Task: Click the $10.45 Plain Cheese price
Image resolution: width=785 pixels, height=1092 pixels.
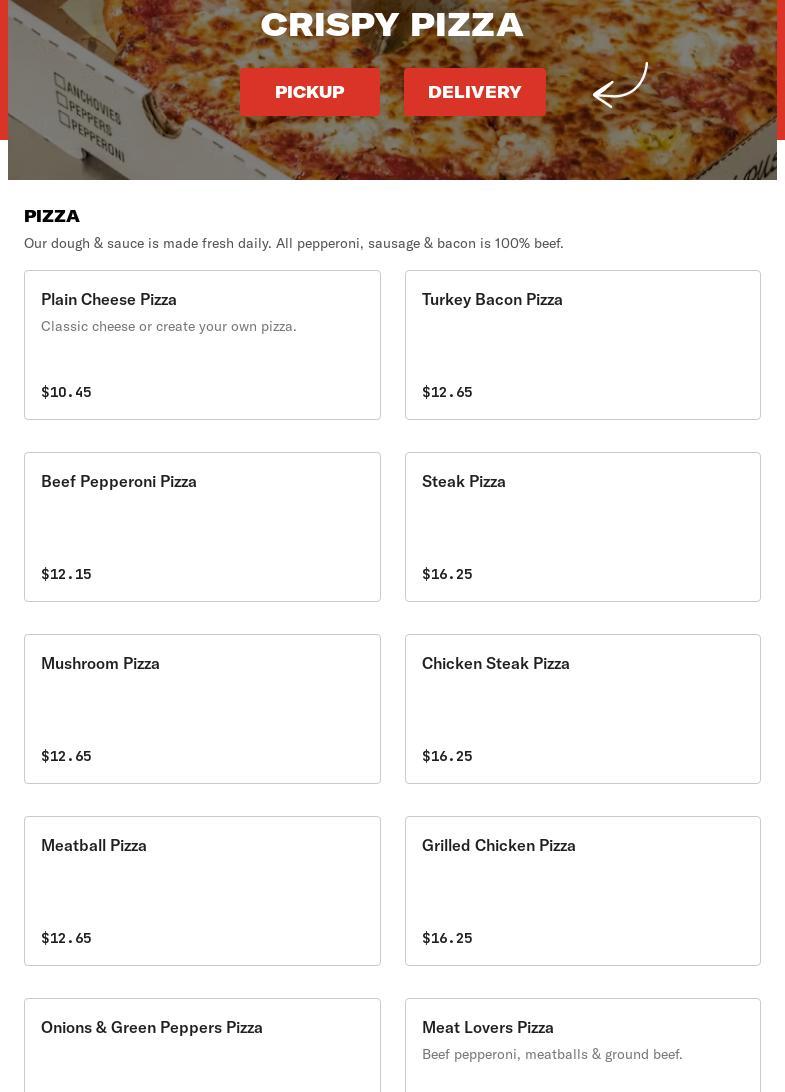Action: click(x=66, y=392)
